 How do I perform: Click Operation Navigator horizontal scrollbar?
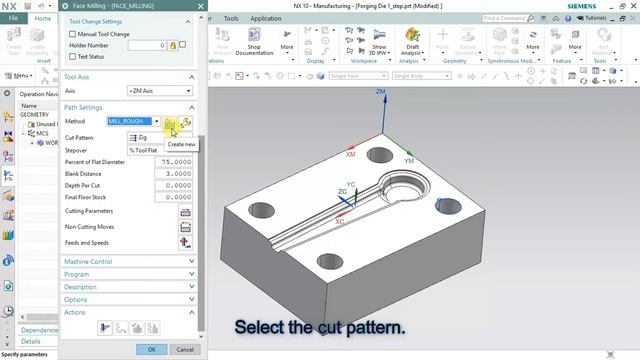[x=43, y=317]
